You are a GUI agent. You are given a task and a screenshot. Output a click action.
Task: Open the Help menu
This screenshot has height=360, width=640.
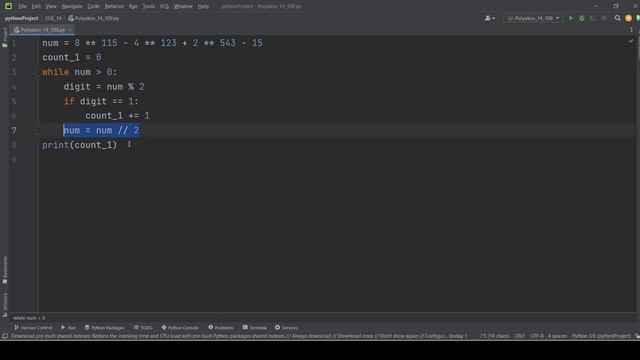point(203,6)
